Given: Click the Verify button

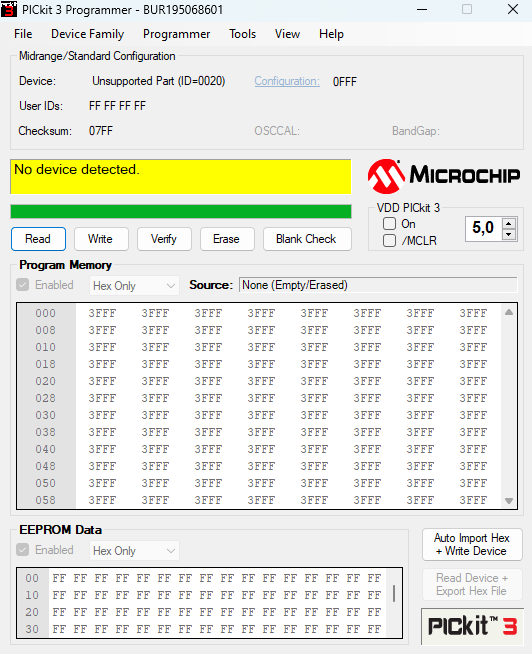Looking at the screenshot, I should coord(164,239).
